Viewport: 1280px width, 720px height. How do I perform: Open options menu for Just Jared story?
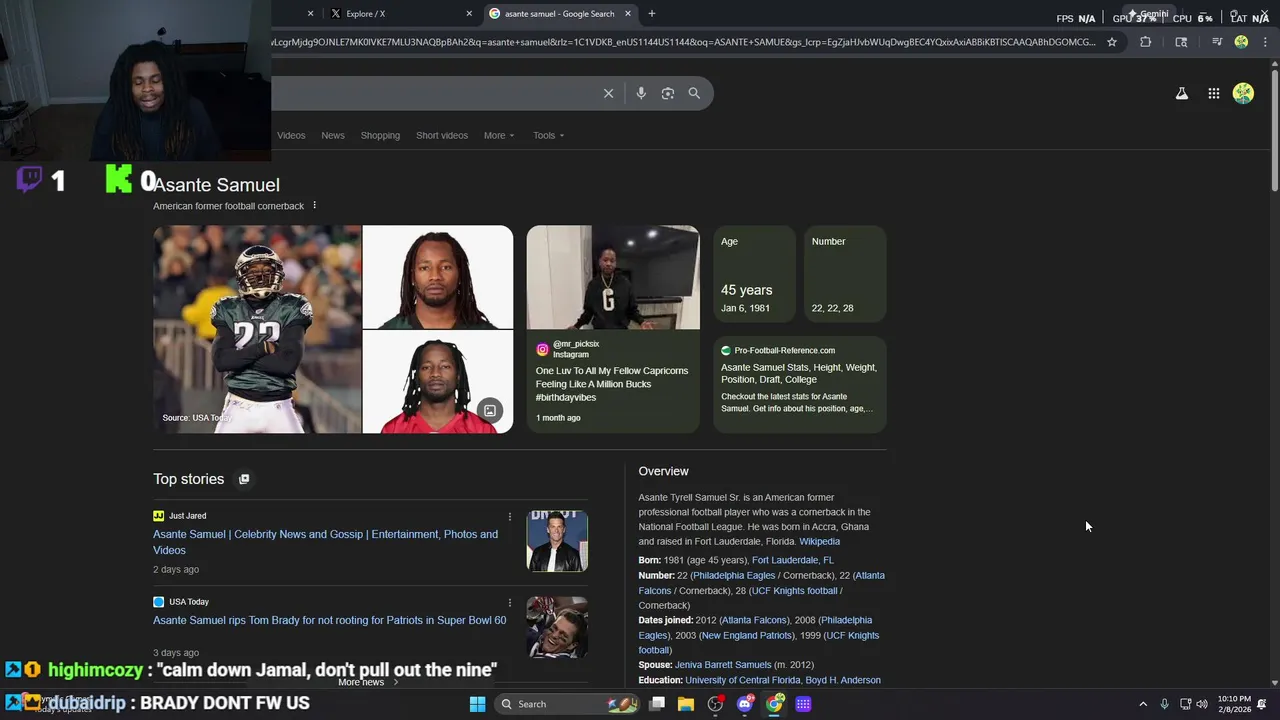tap(510, 517)
